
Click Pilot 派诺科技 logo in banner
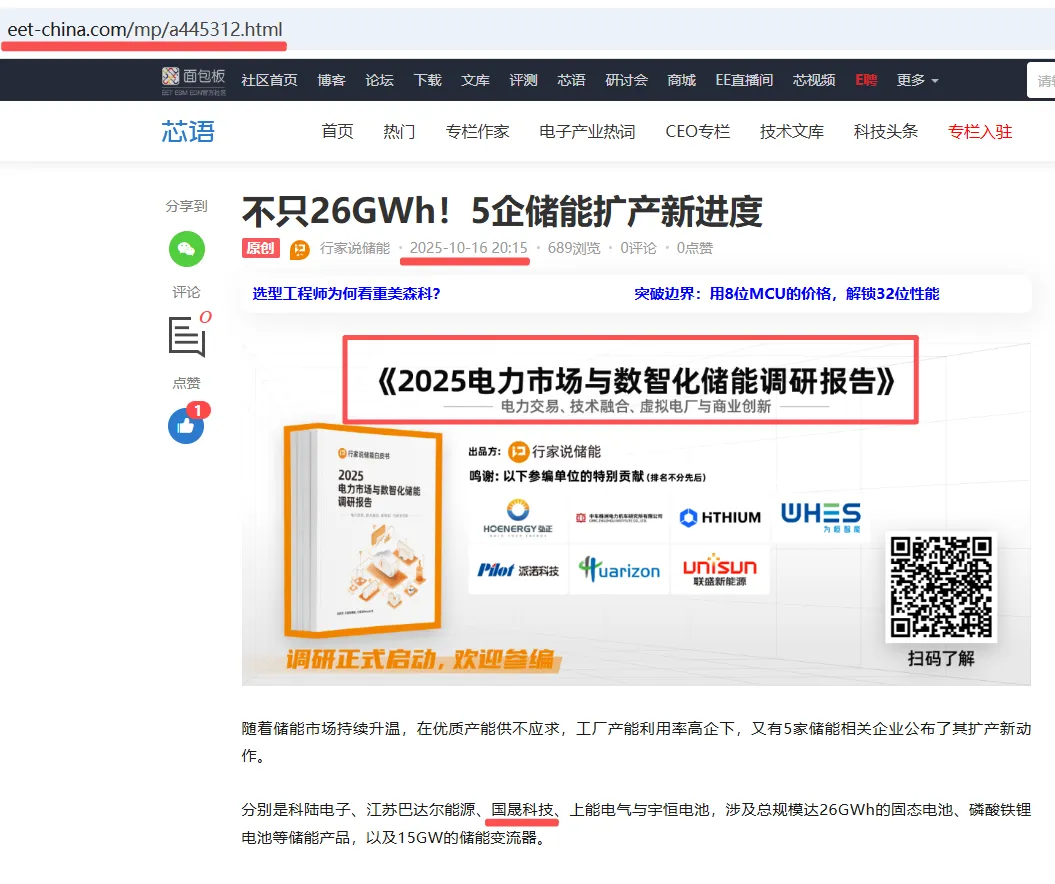pos(518,570)
